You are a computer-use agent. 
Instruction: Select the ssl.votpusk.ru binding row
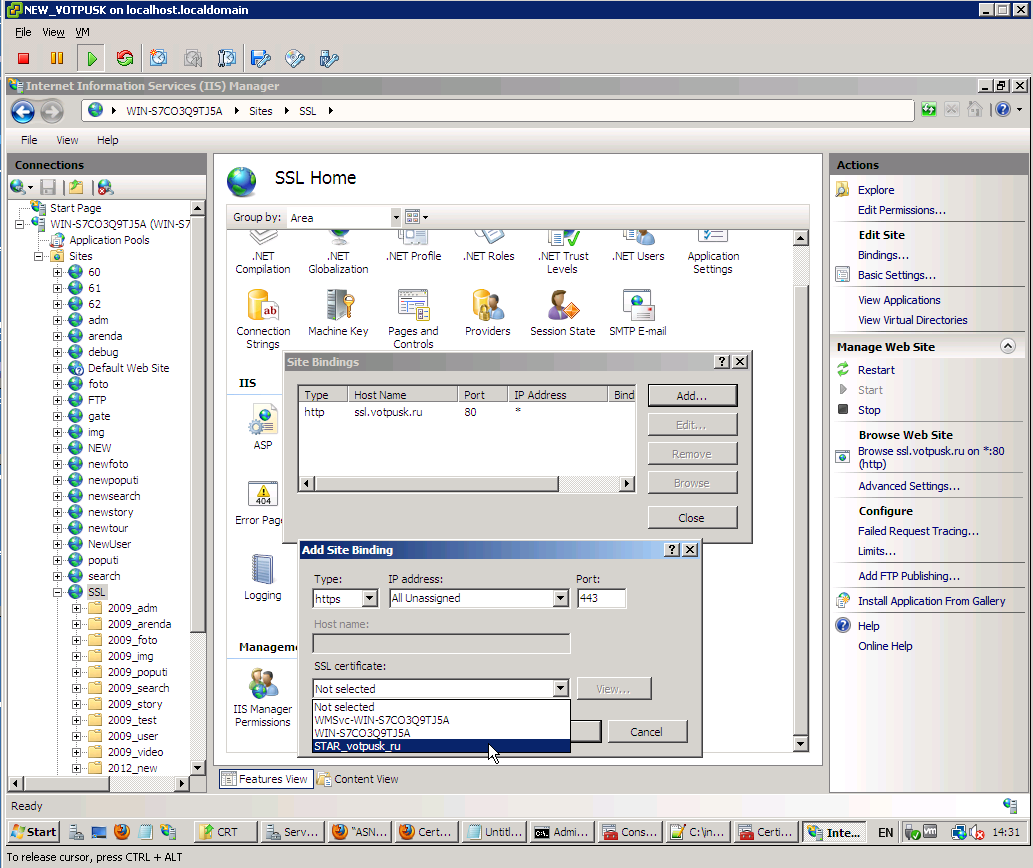click(x=466, y=412)
